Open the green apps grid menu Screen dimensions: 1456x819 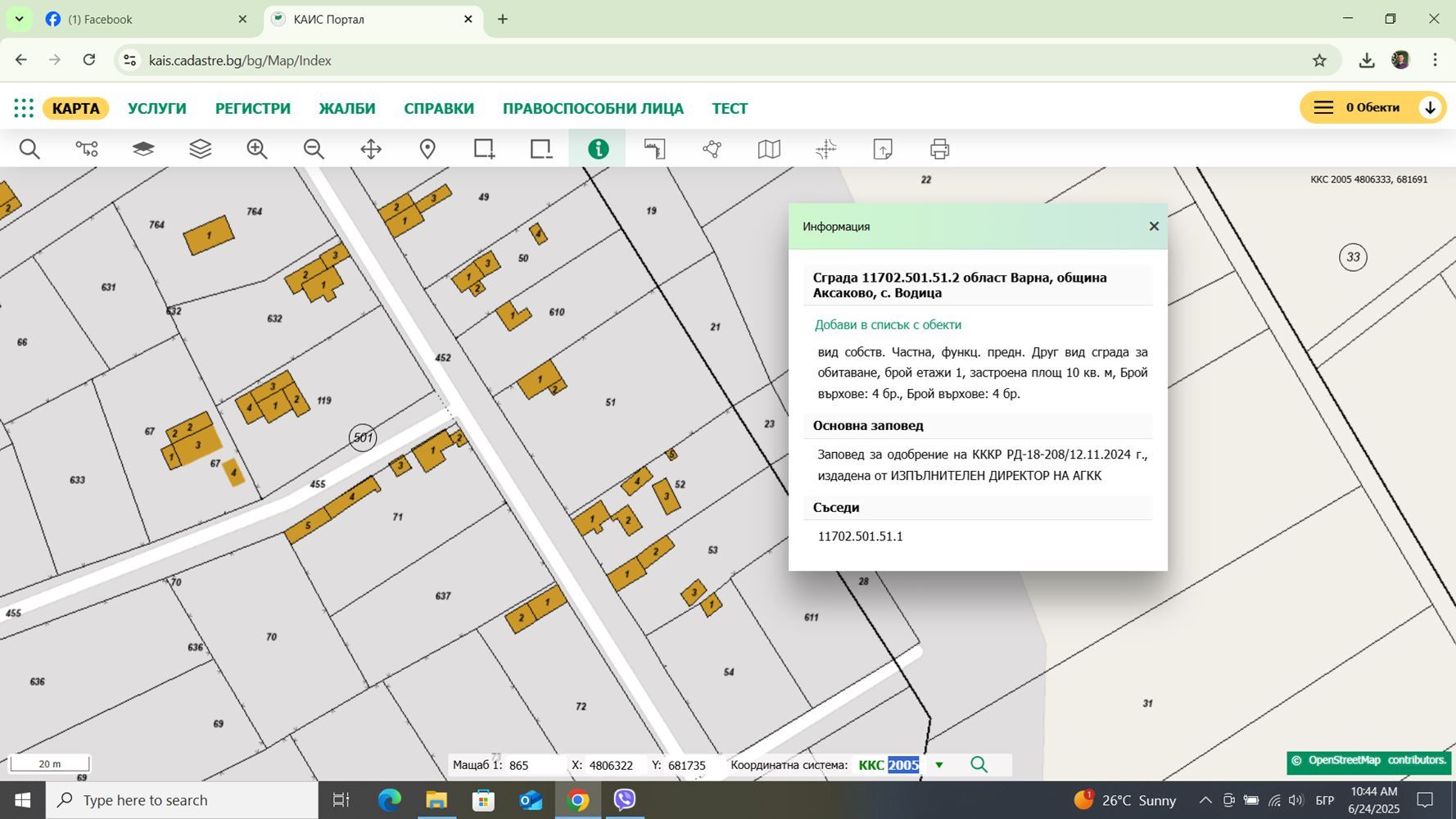[x=24, y=108]
